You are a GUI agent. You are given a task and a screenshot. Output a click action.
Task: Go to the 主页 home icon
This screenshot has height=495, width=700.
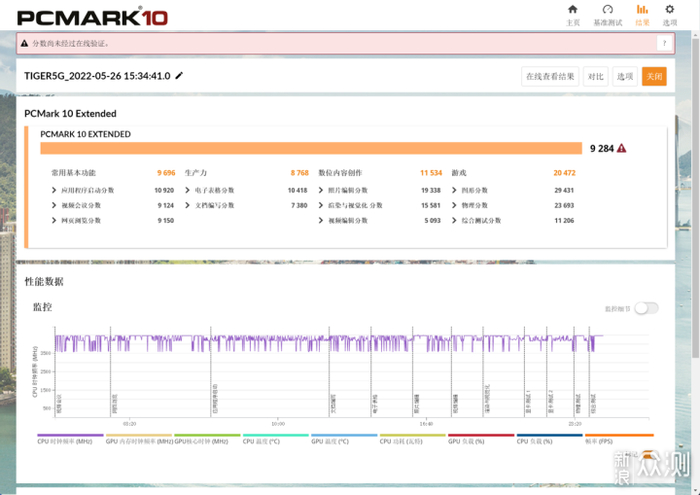(x=572, y=9)
